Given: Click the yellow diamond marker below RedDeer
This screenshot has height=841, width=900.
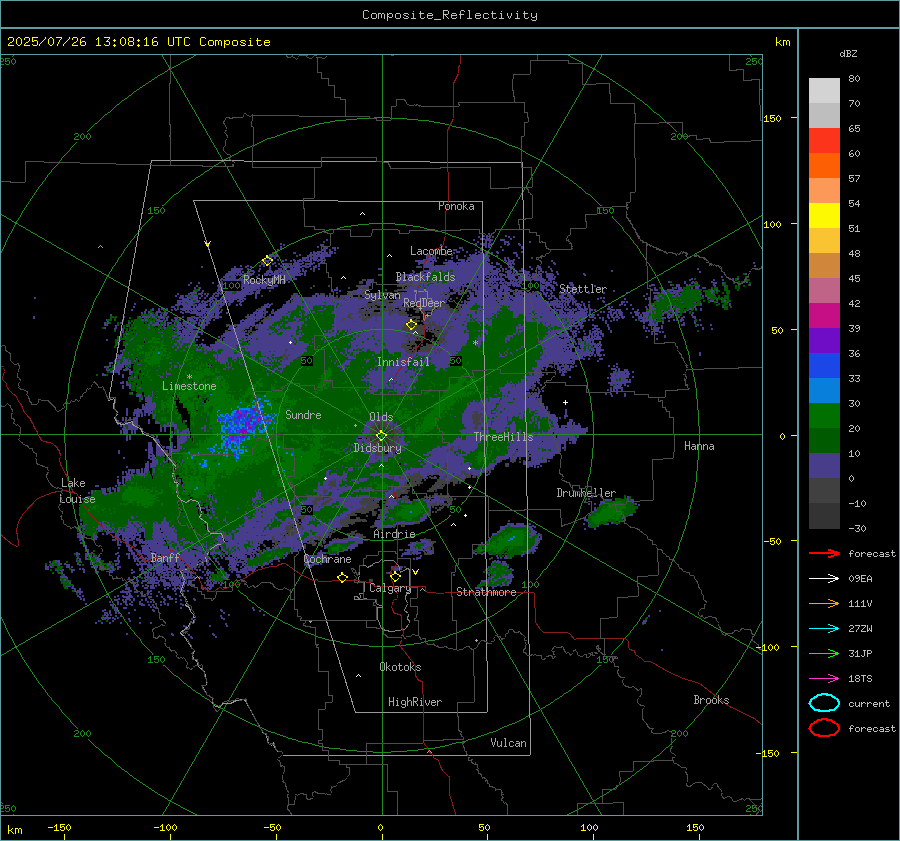Looking at the screenshot, I should (411, 325).
